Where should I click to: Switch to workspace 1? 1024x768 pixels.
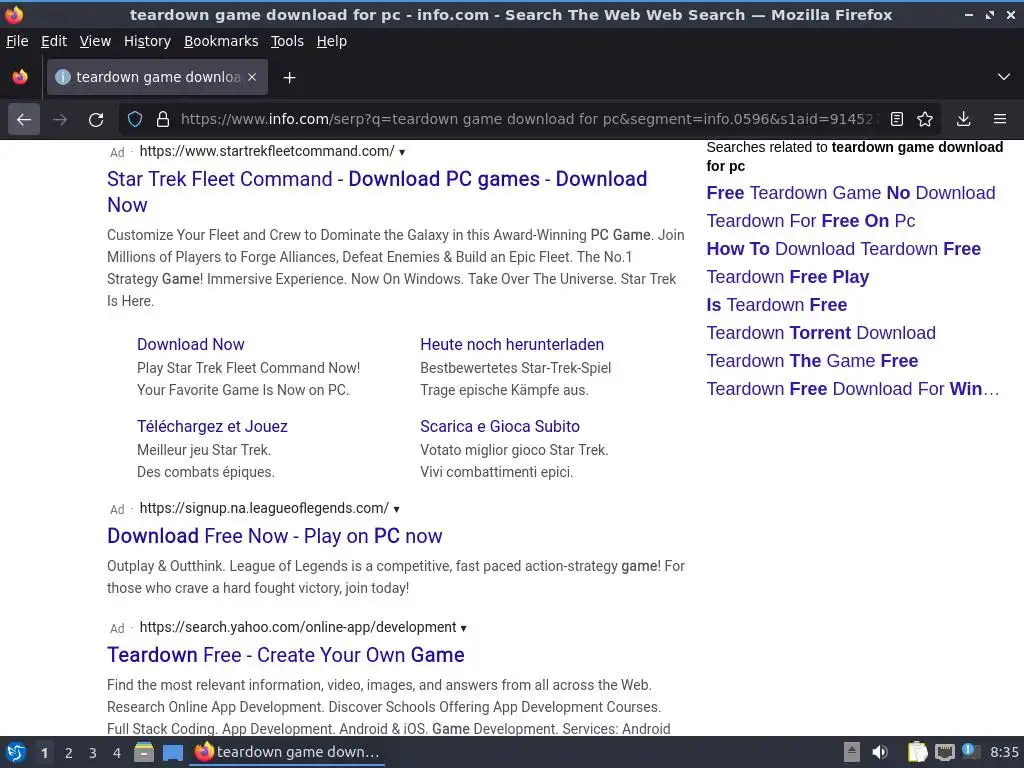pos(44,753)
